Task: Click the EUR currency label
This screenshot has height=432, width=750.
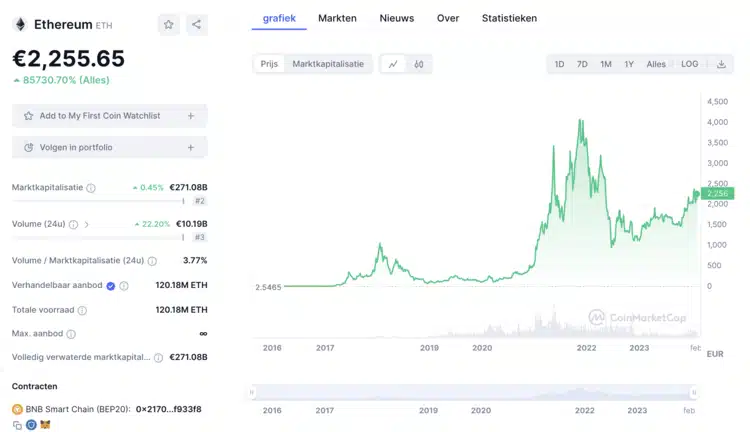Action: [715, 354]
